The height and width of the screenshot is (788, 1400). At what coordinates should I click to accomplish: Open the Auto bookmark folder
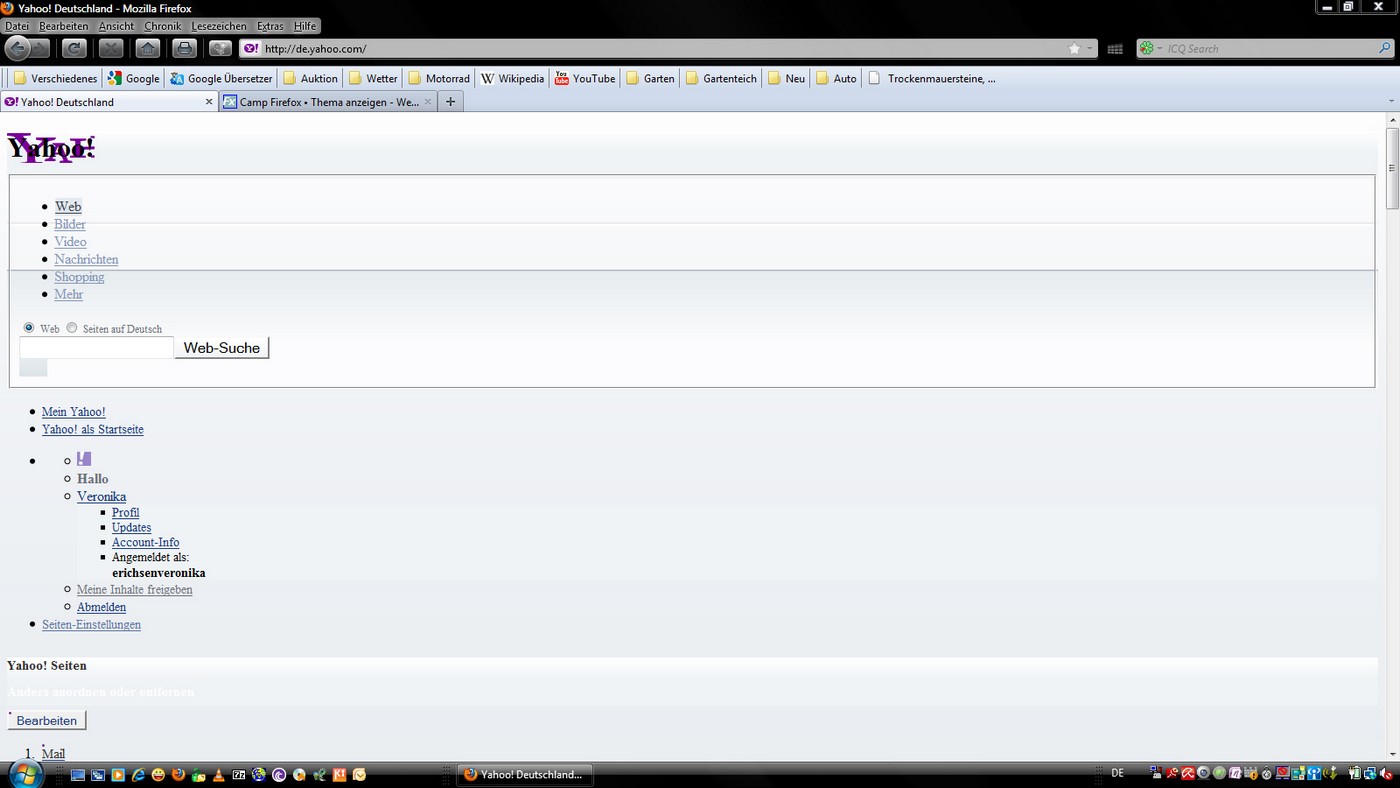(x=836, y=78)
